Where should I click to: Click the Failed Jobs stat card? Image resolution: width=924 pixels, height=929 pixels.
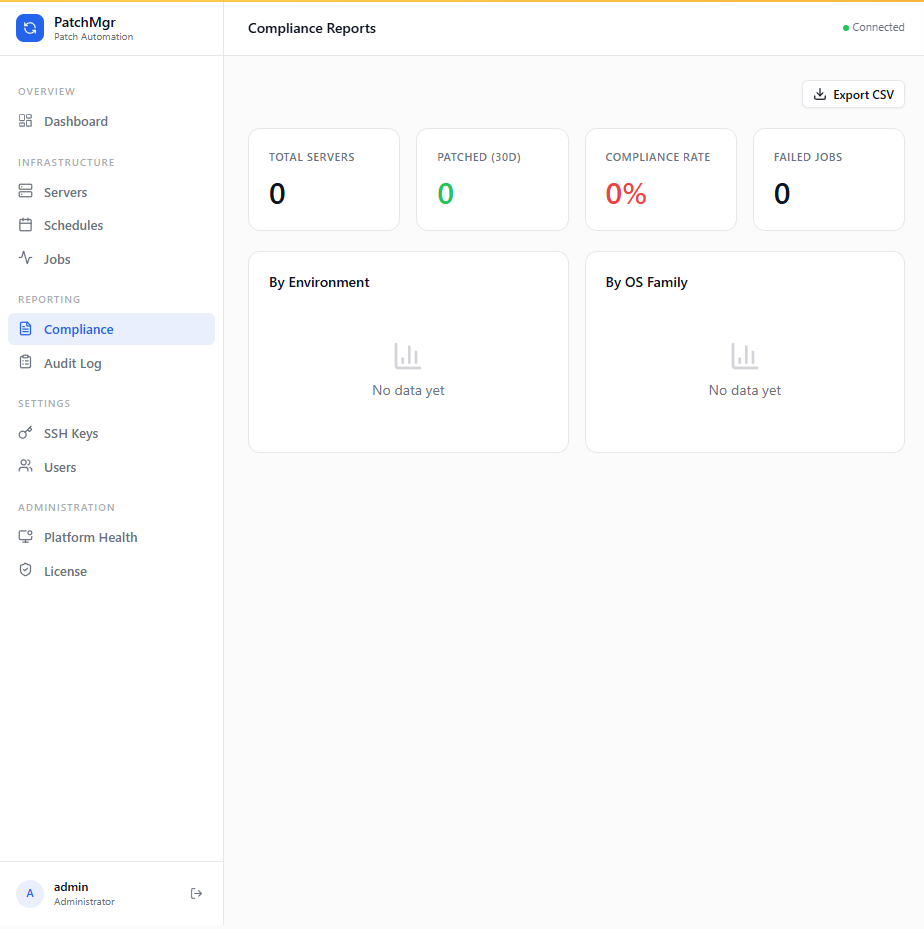click(829, 180)
